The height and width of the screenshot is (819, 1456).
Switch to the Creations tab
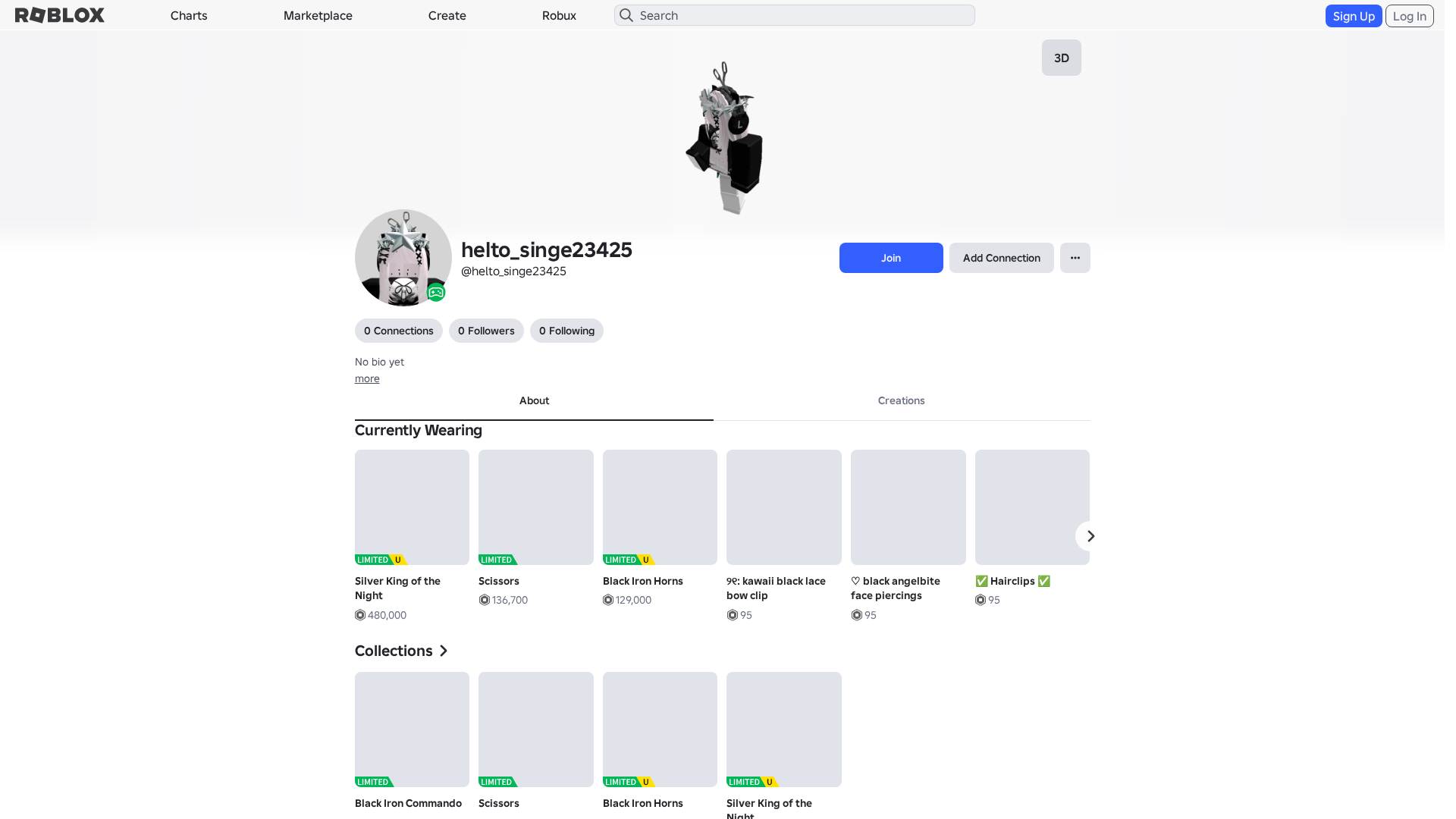pos(901,400)
